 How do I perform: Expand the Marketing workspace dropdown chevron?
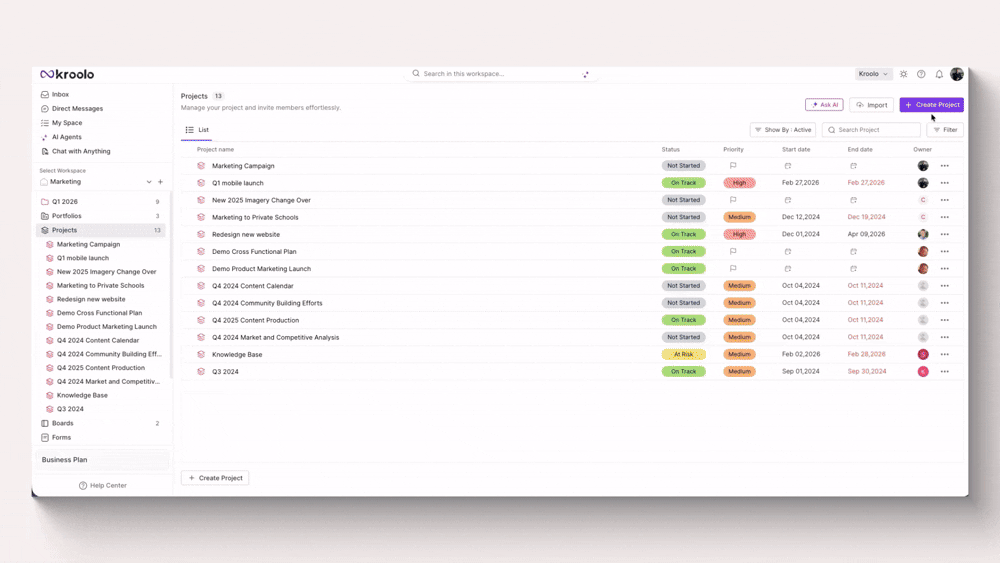tap(149, 182)
